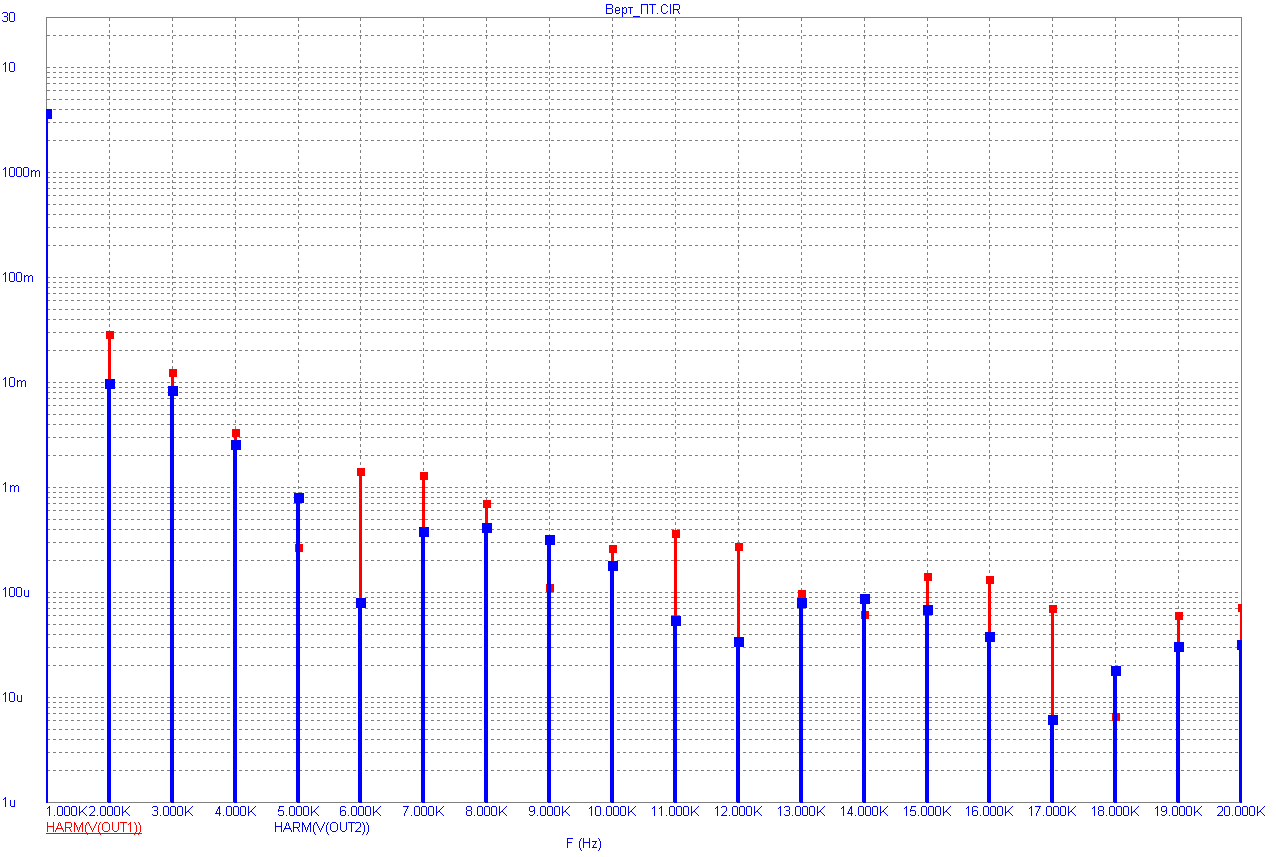The width and height of the screenshot is (1276, 857).
Task: Click the plot title Верт_ПТ.CIR
Action: [x=644, y=9]
